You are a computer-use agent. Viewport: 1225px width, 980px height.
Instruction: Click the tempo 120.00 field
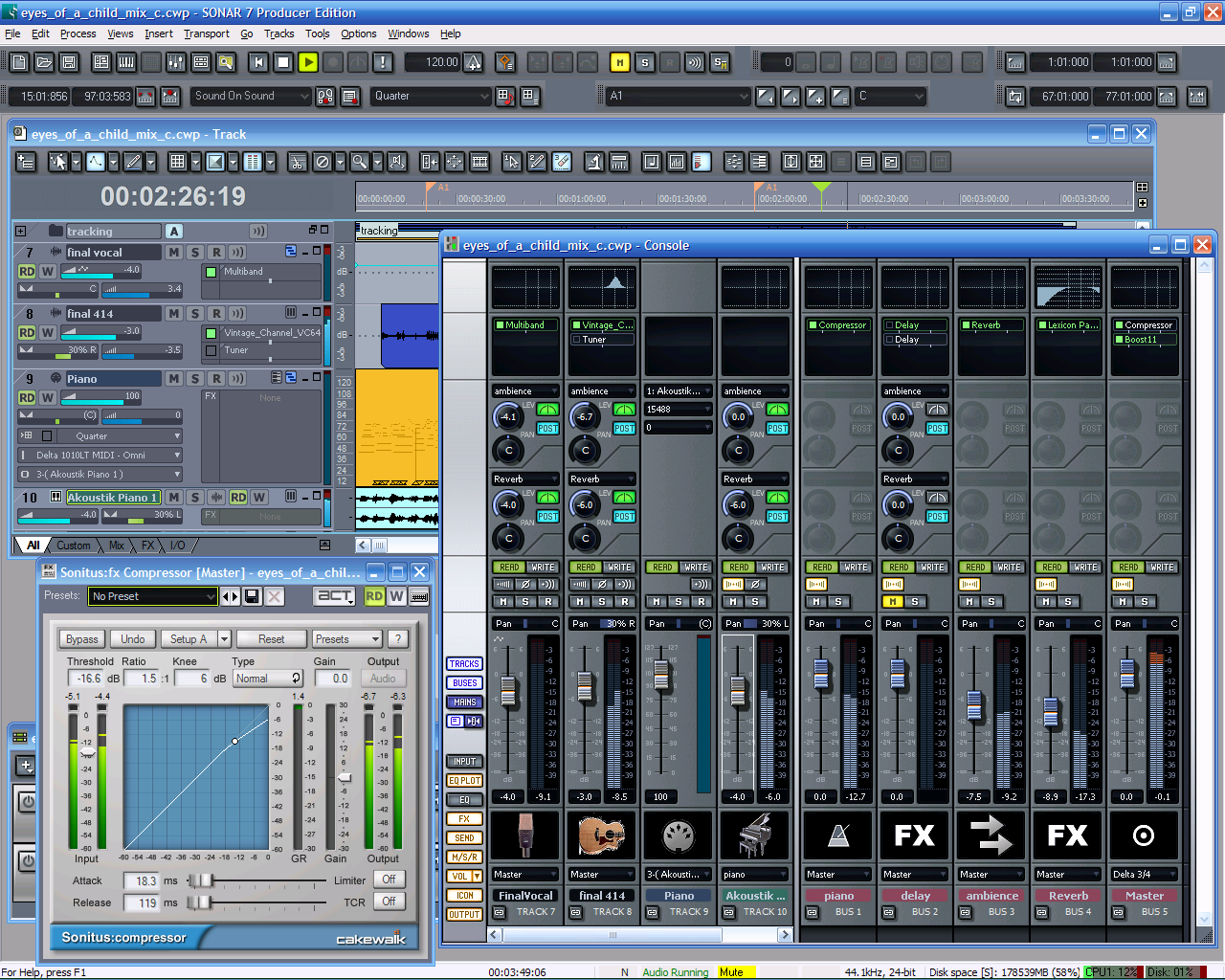[432, 62]
